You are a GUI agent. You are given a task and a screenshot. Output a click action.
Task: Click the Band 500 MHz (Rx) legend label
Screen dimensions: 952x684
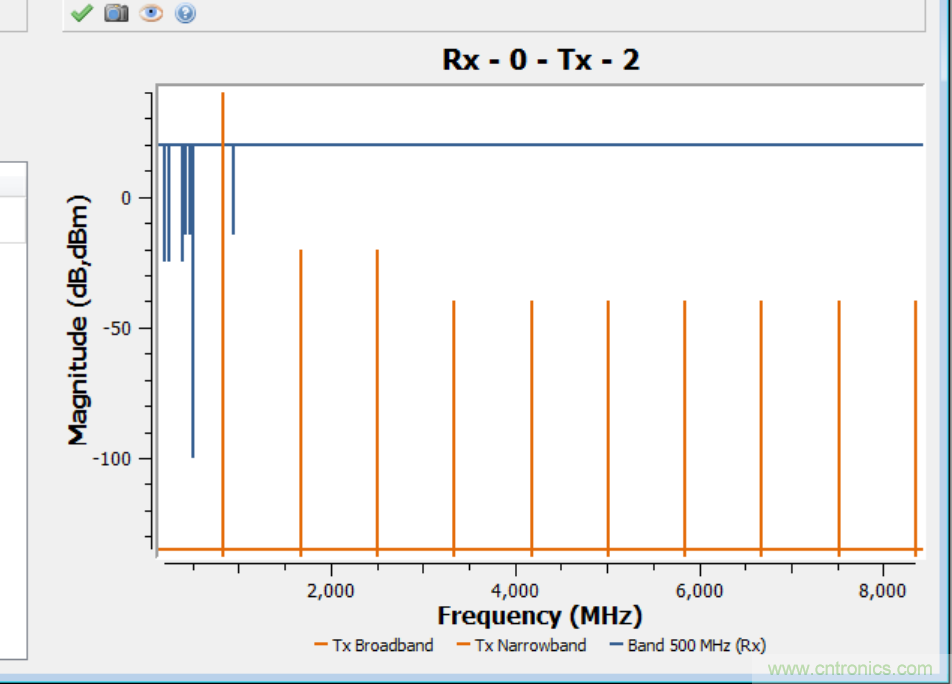[x=696, y=646]
